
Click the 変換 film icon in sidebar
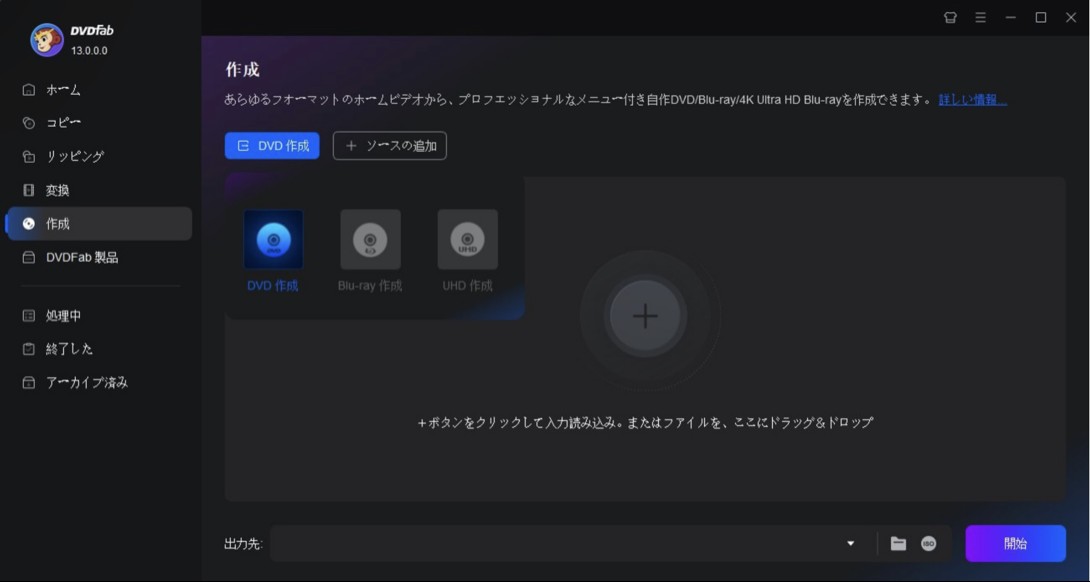29,190
